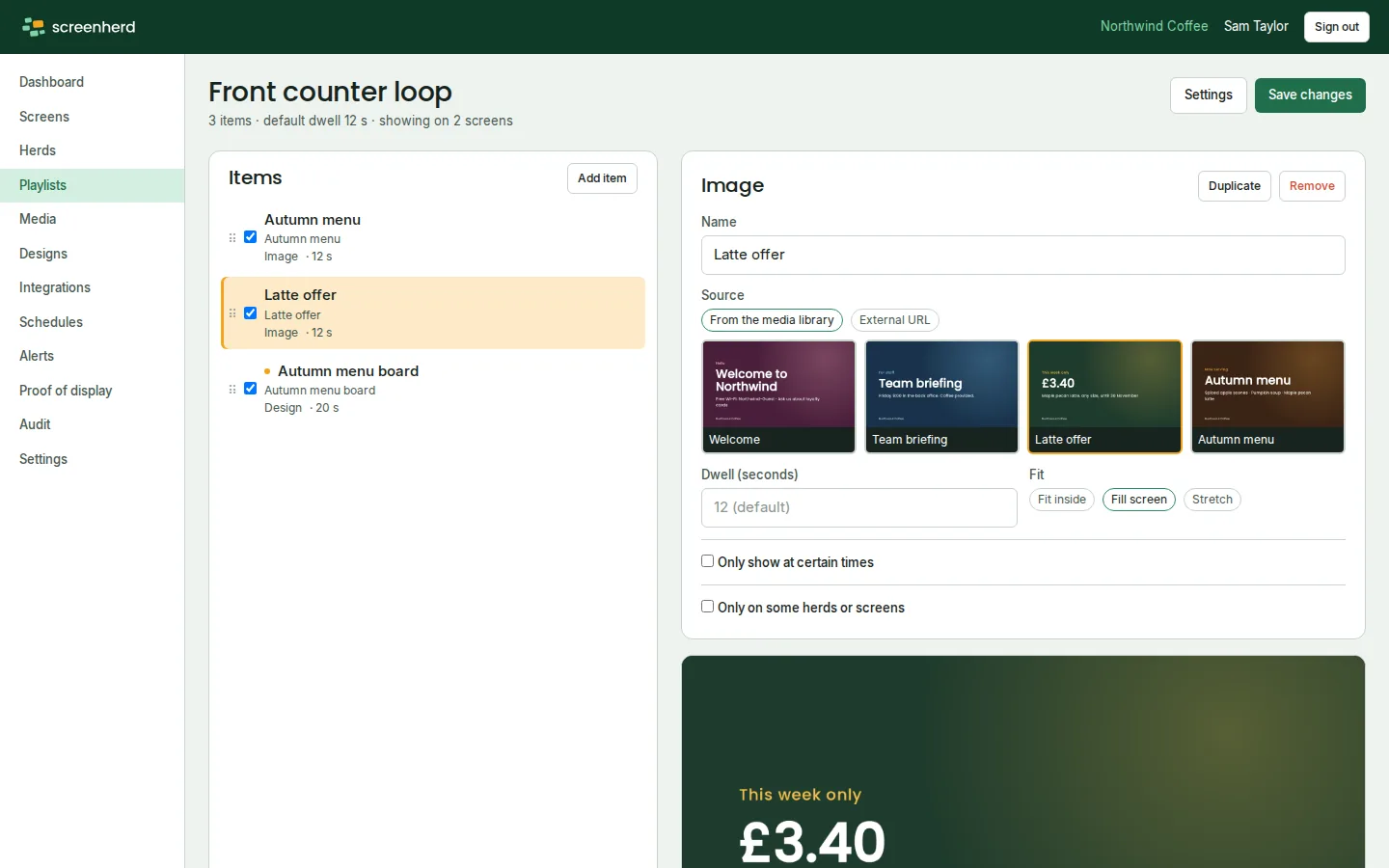1389x868 pixels.
Task: Grab the drag handle for Autumn menu item
Action: tap(232, 237)
